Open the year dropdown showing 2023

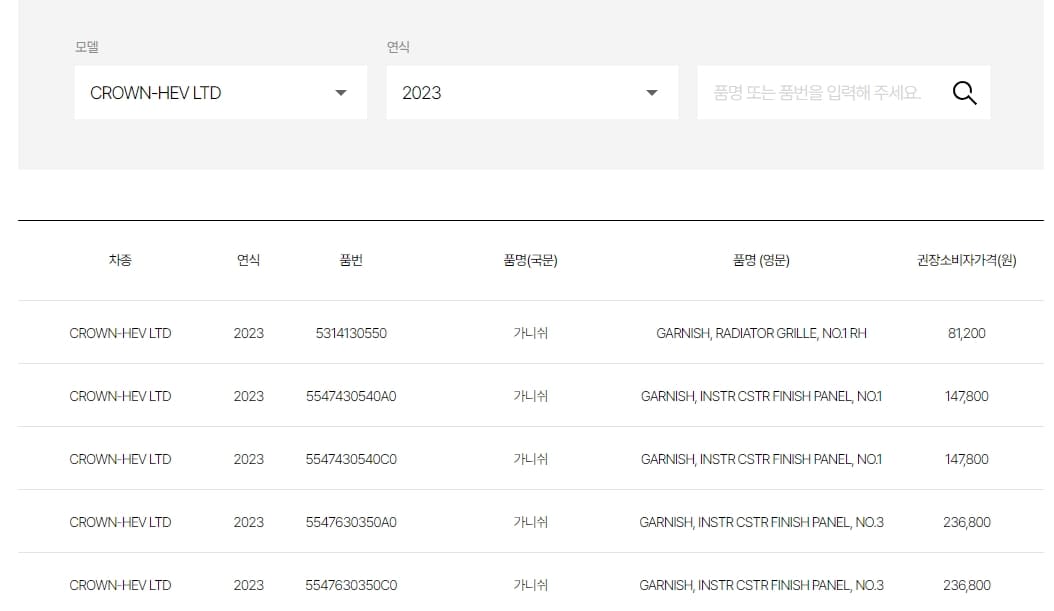click(532, 93)
